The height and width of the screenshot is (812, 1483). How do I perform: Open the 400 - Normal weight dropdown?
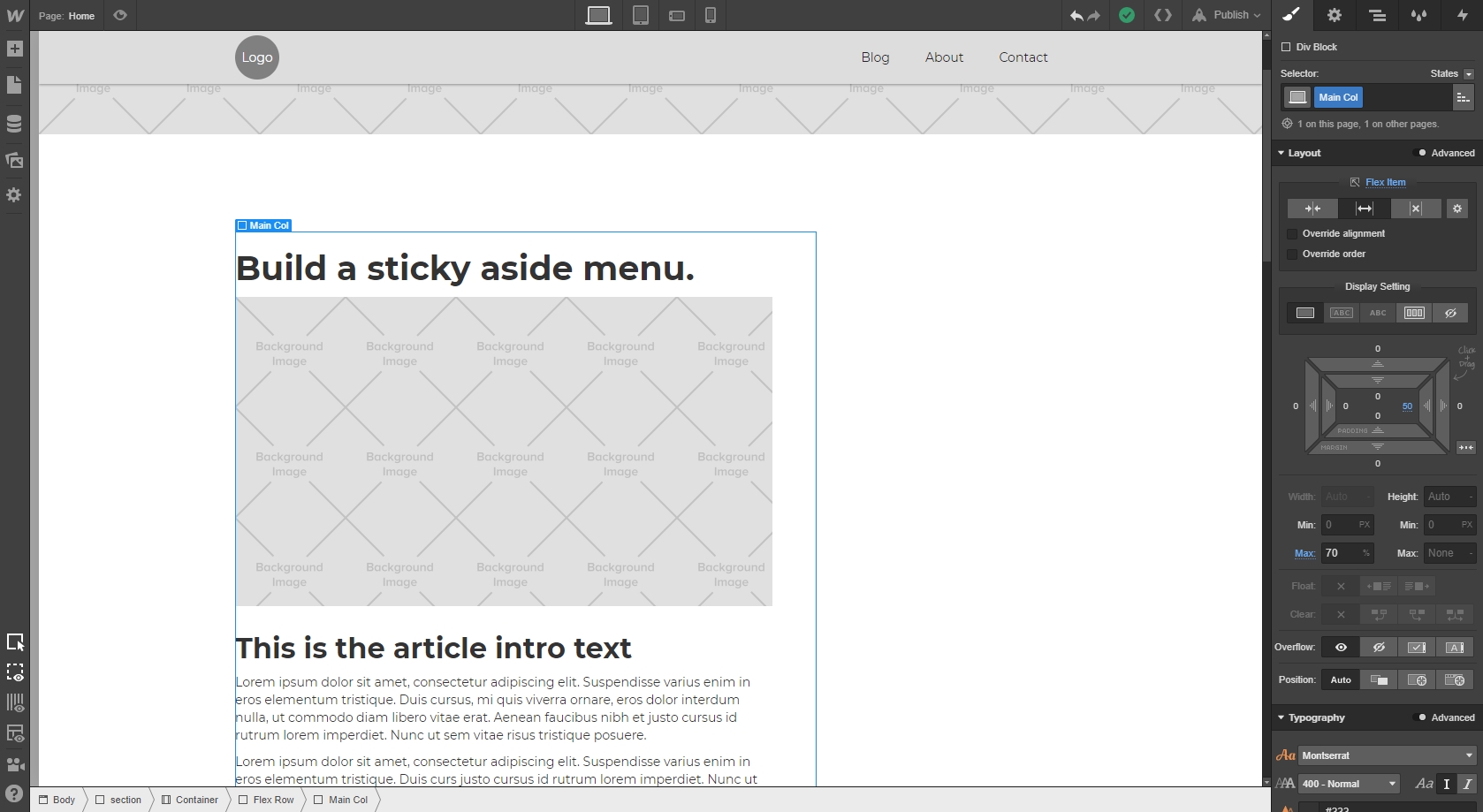click(x=1349, y=784)
